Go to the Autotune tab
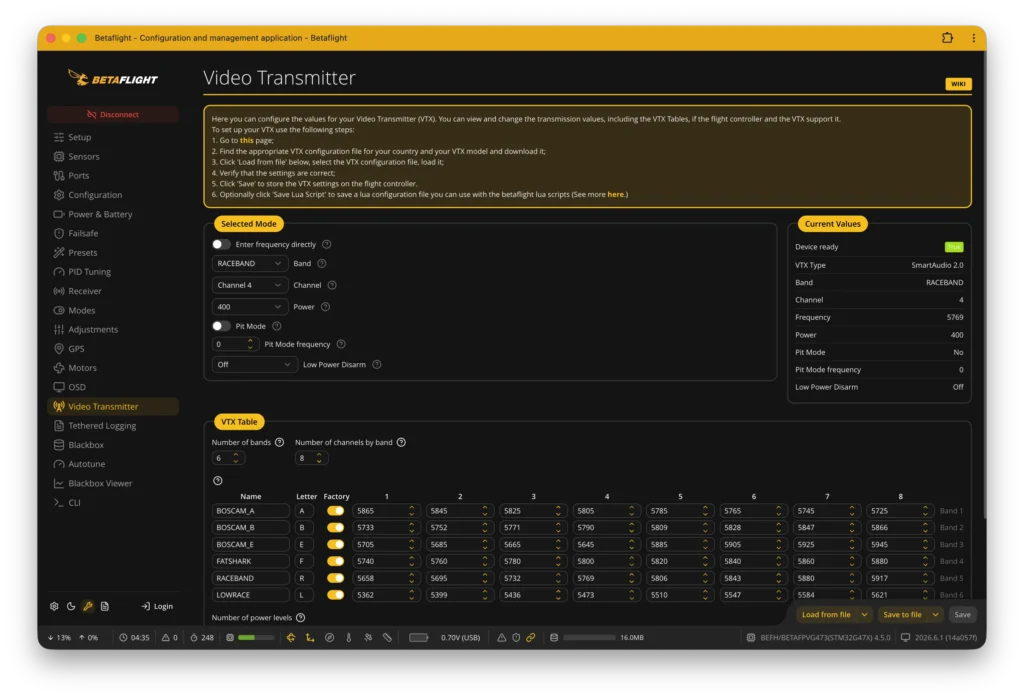 tap(113, 464)
